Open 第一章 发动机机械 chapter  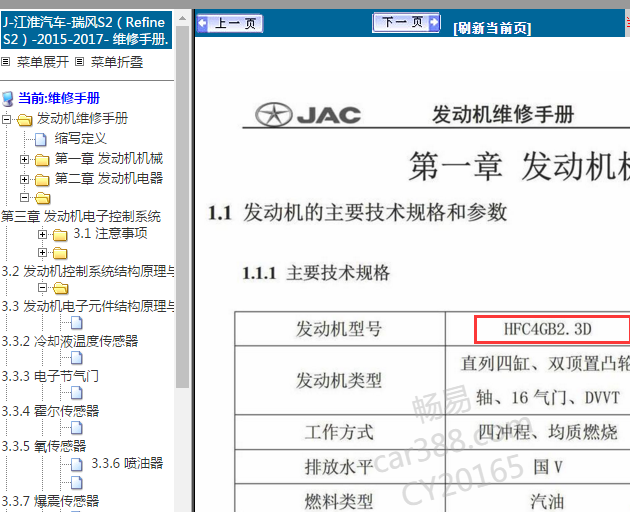click(x=109, y=158)
